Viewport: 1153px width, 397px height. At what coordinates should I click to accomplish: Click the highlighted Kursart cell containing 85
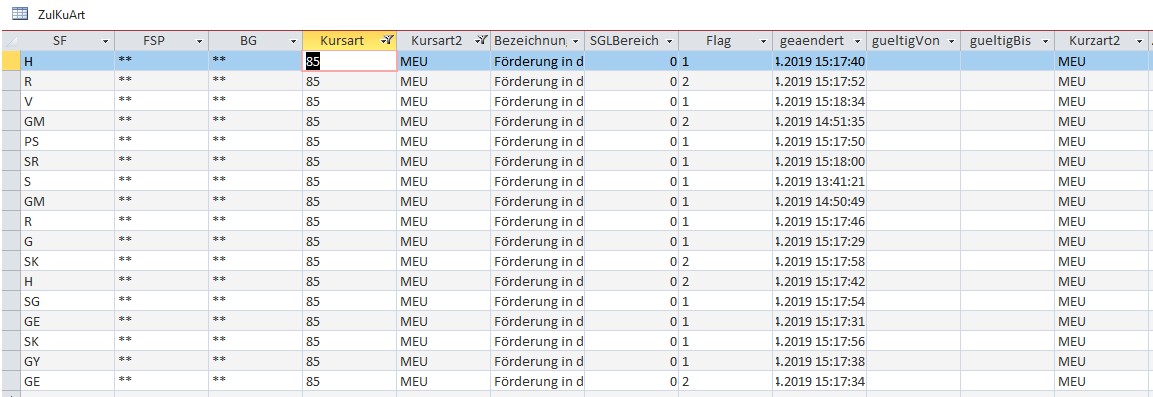[350, 62]
